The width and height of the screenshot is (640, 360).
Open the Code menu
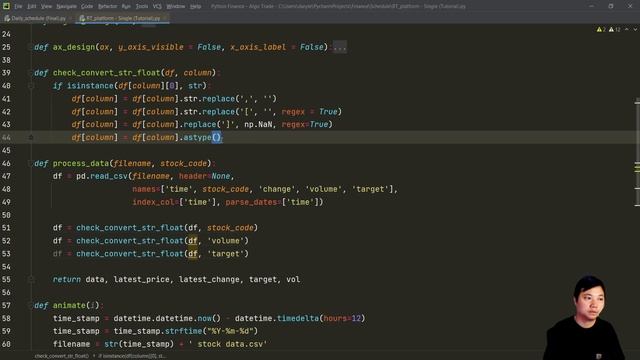pyautogui.click(x=87, y=7)
